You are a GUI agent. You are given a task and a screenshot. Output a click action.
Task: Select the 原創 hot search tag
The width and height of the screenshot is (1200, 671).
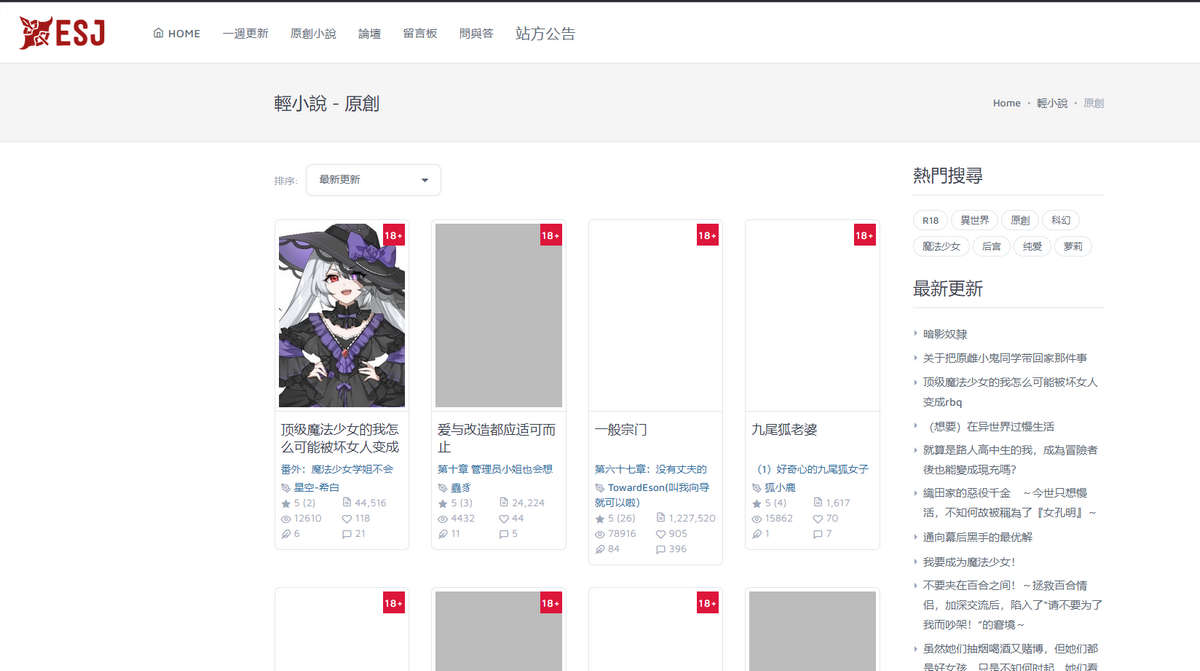click(x=1019, y=220)
